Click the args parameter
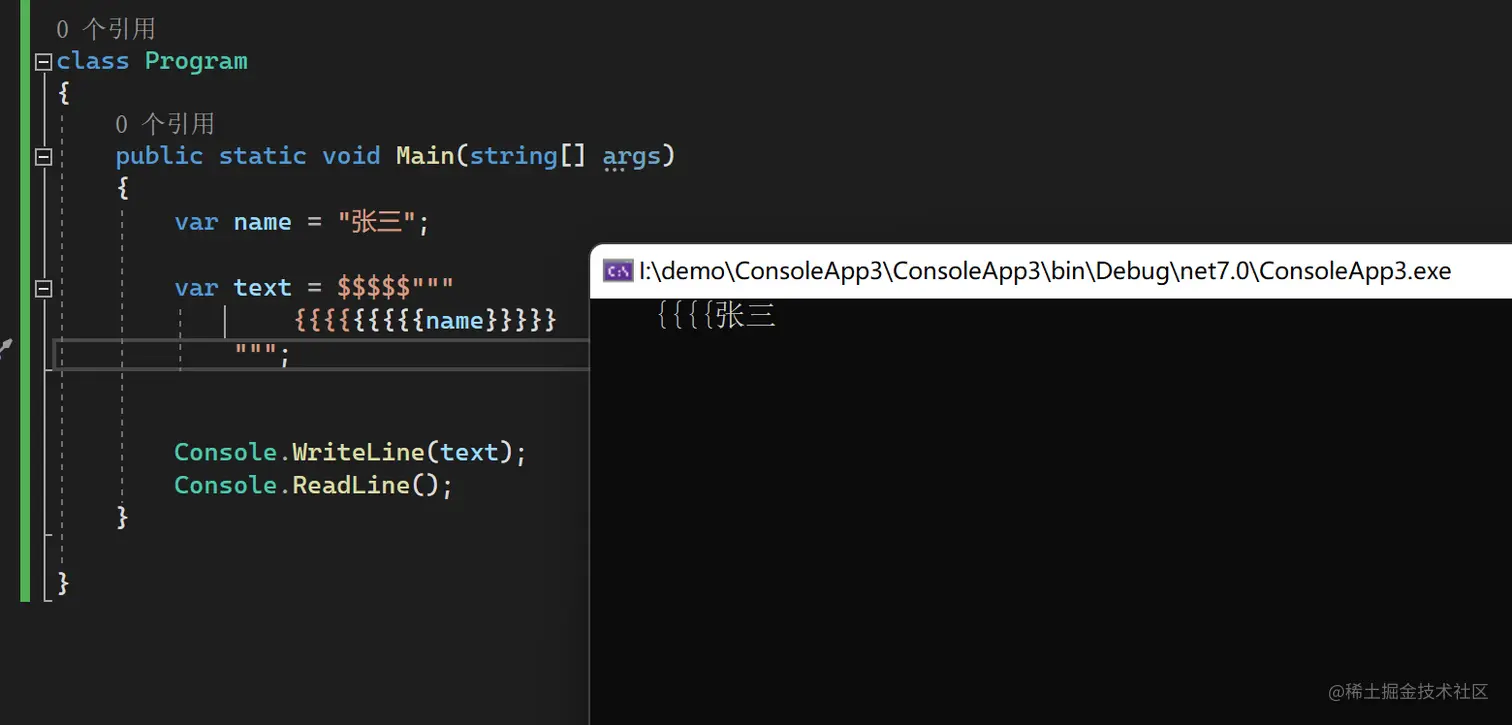Screen dimensions: 1512x725 [632, 157]
